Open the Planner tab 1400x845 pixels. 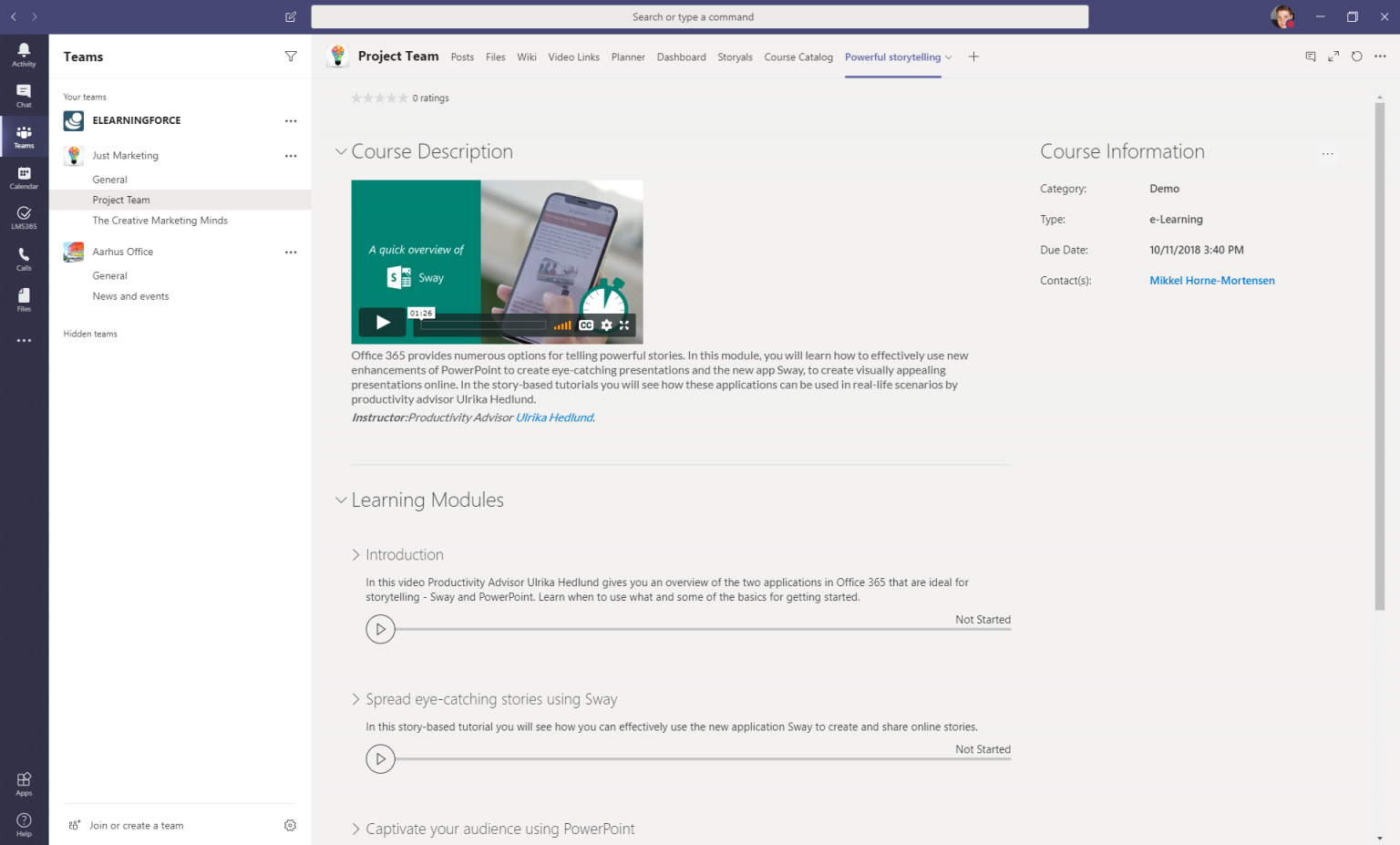click(628, 57)
